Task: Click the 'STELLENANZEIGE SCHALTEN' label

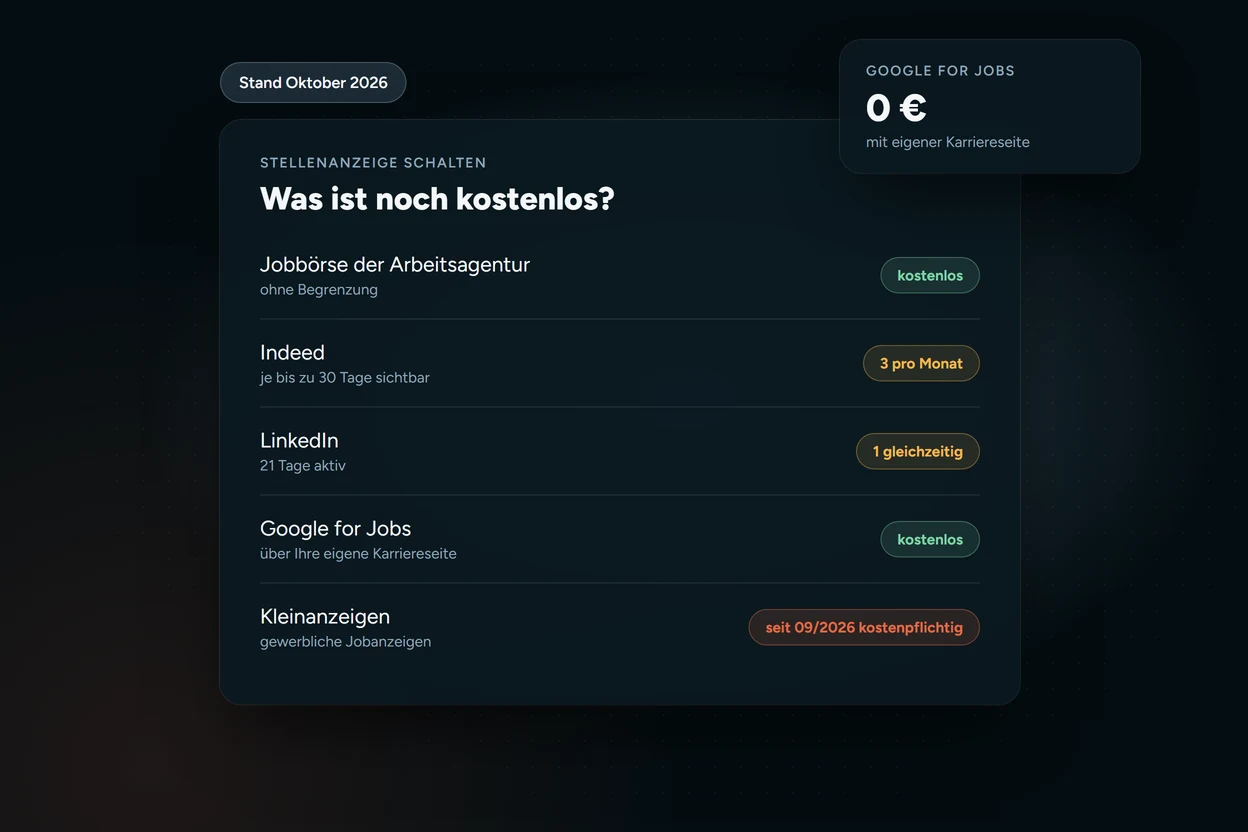Action: pos(373,163)
